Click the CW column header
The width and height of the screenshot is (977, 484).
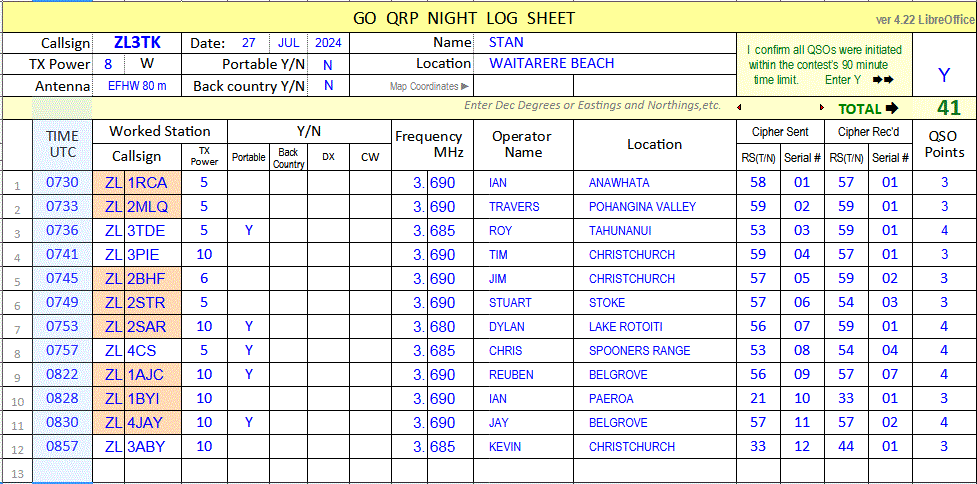(369, 157)
